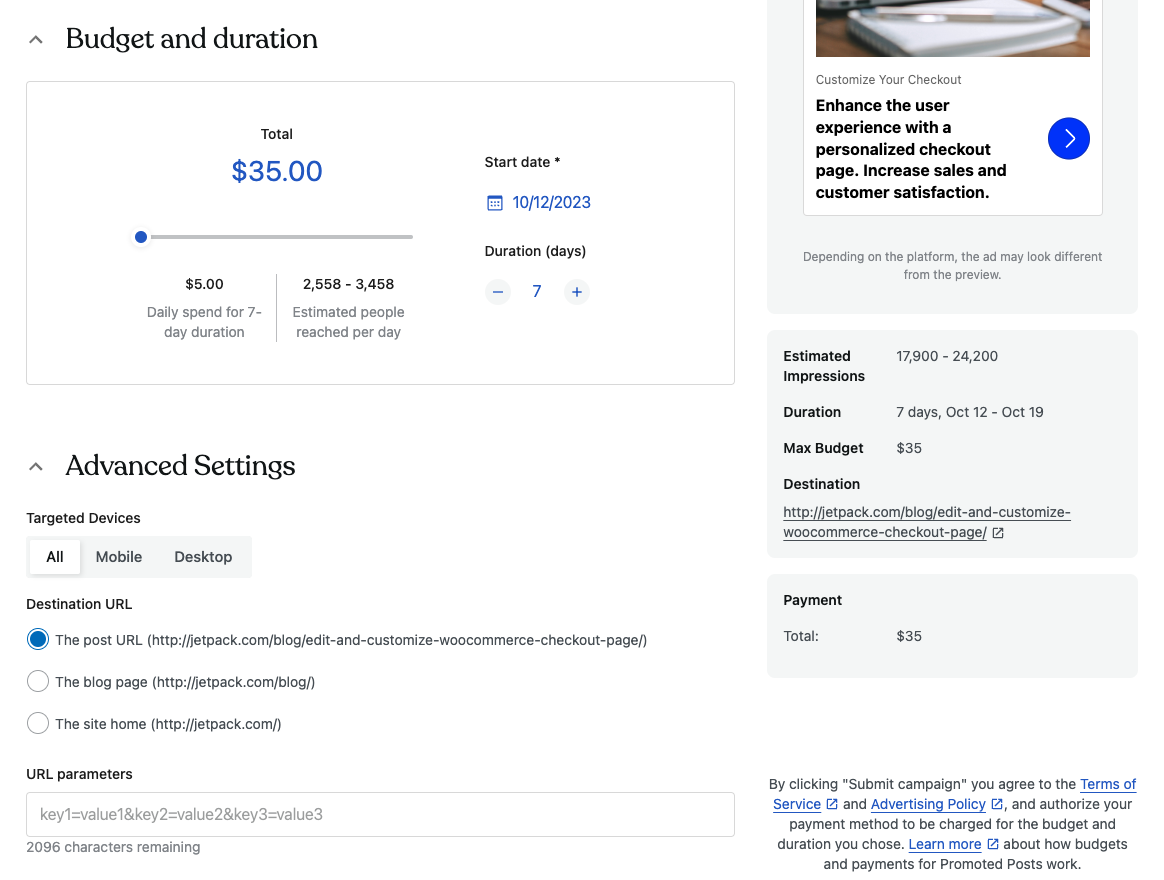Open external link icon next to destination URL

click(x=998, y=533)
